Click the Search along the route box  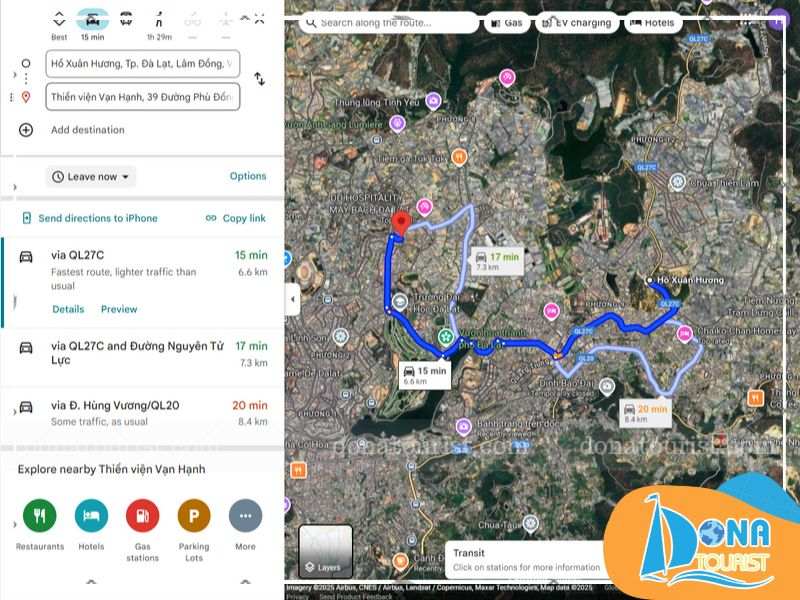pos(389,23)
